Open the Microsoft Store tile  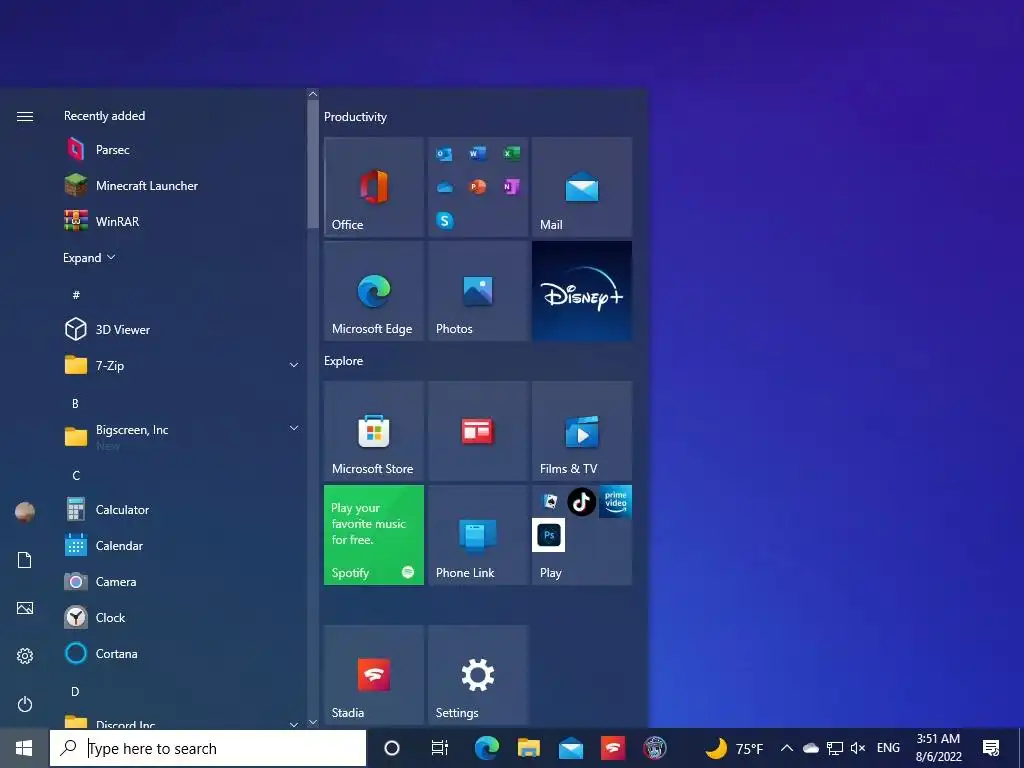[374, 431]
